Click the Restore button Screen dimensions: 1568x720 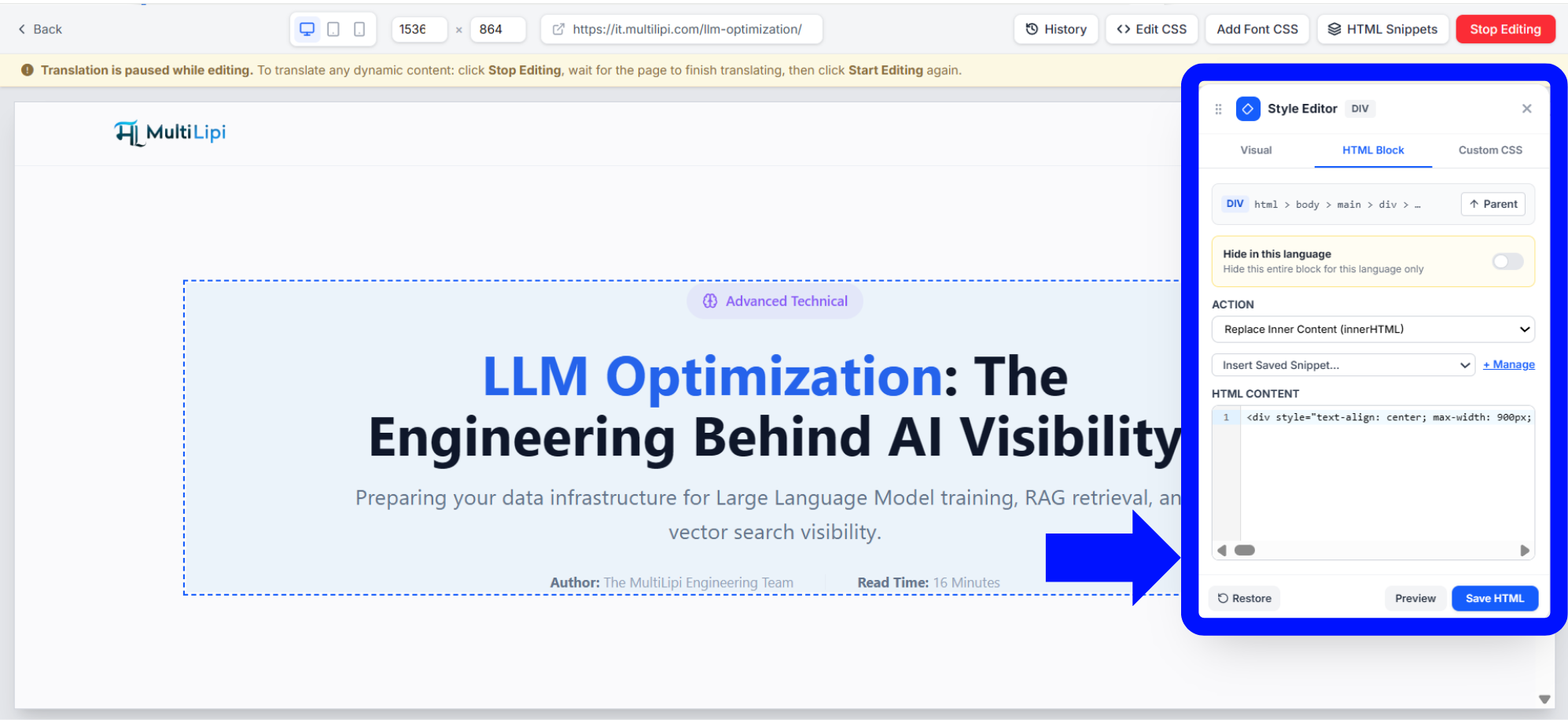(1244, 599)
